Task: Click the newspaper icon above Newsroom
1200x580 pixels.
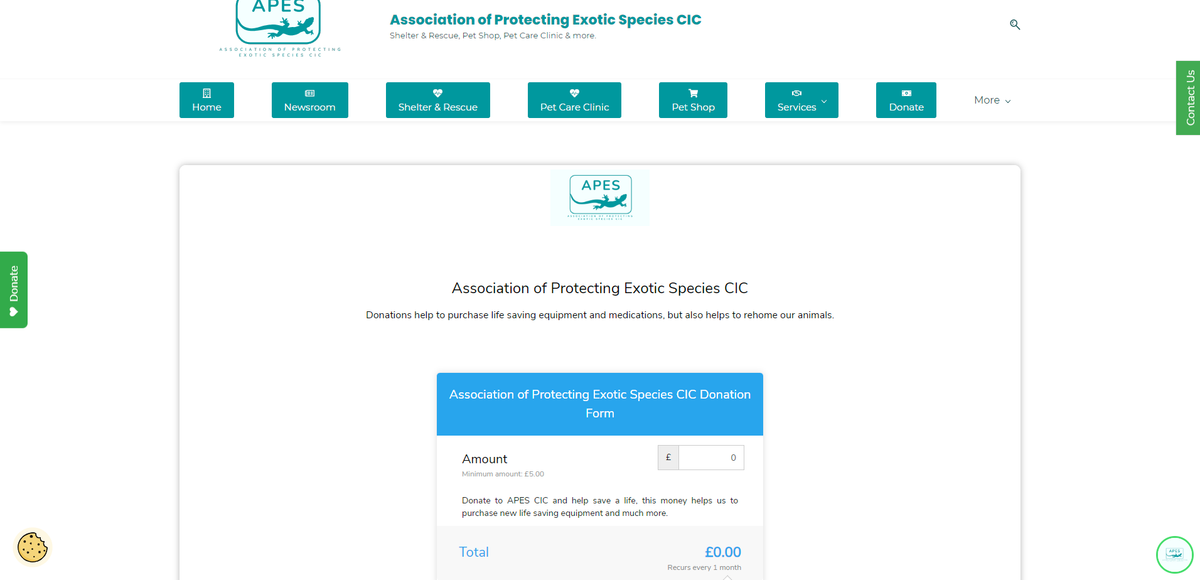Action: 310,93
